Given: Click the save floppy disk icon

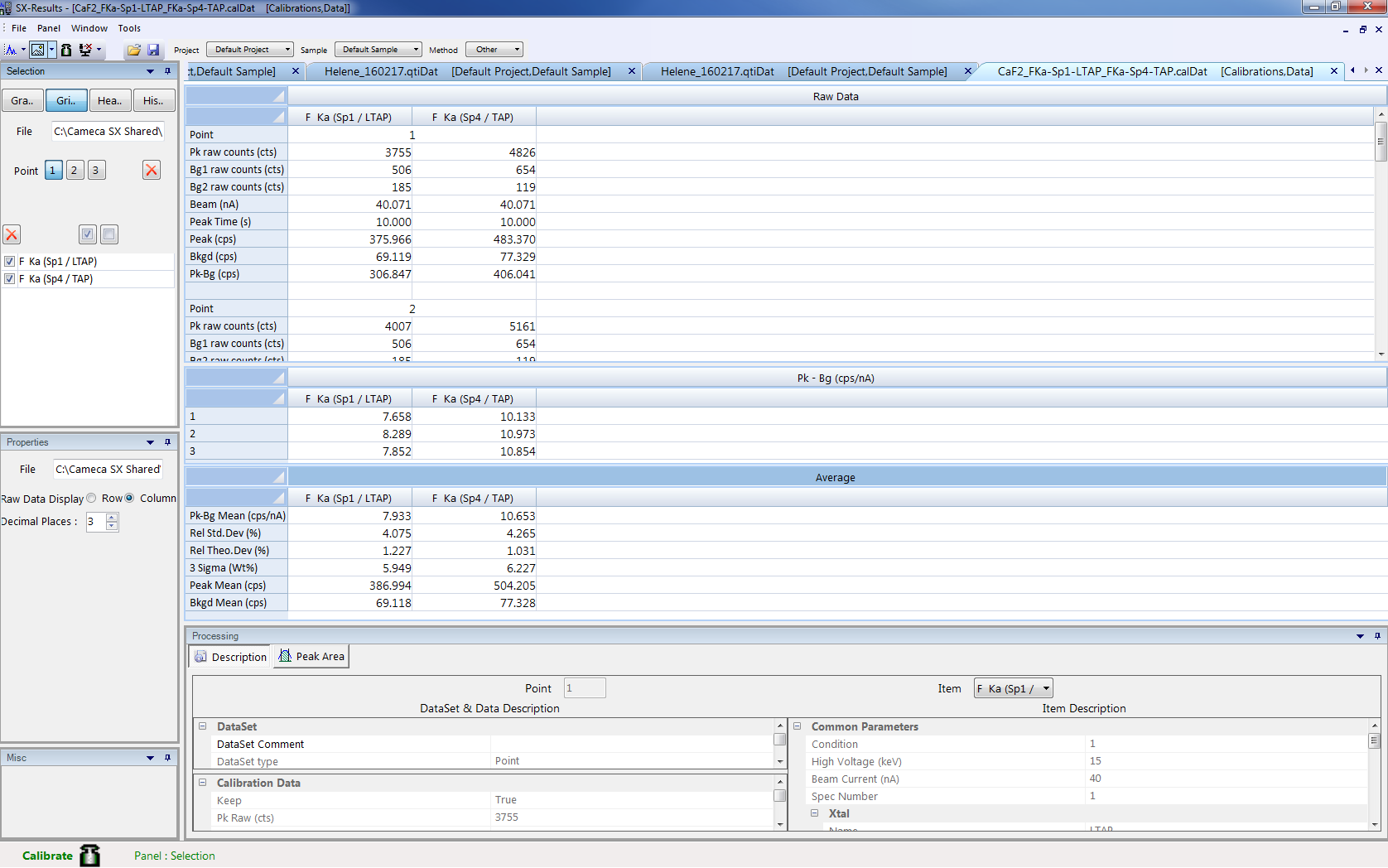Looking at the screenshot, I should point(153,50).
